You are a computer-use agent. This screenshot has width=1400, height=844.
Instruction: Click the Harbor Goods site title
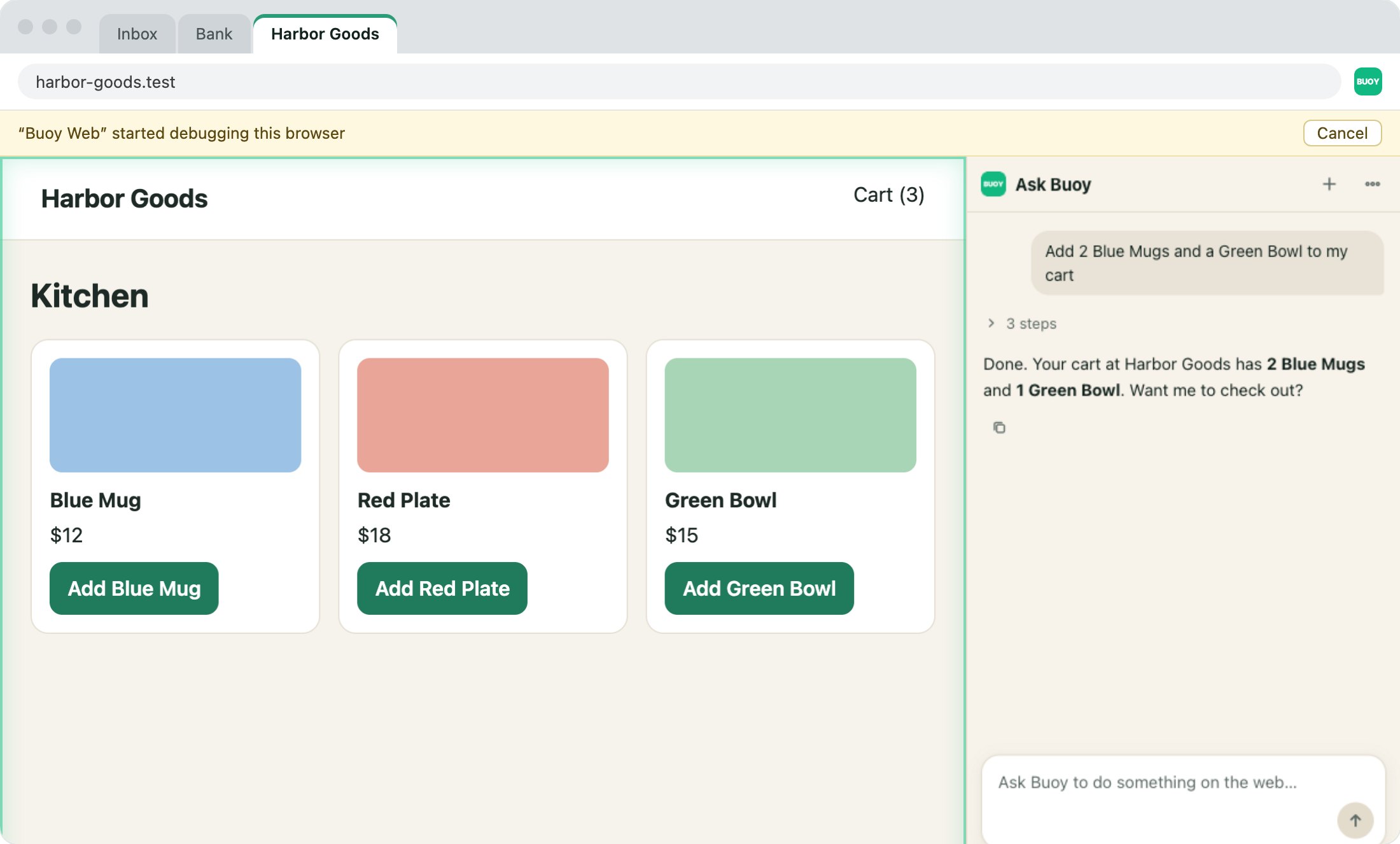coord(125,199)
